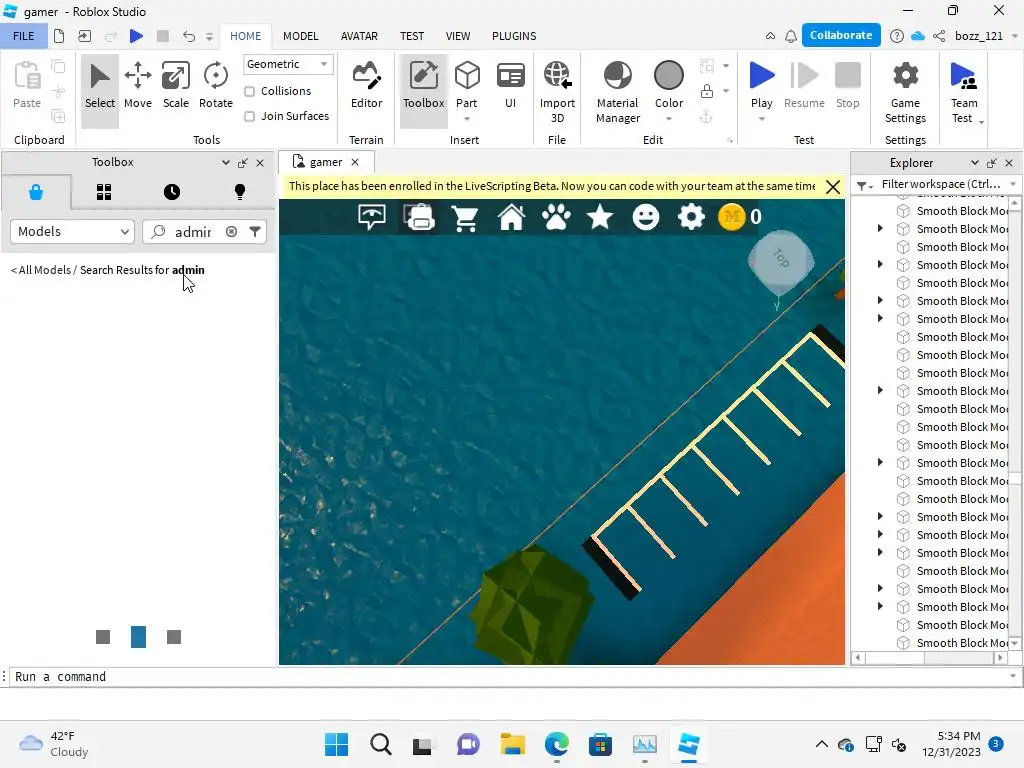
Task: Click the paw print icon in viewport
Action: pyautogui.click(x=556, y=217)
